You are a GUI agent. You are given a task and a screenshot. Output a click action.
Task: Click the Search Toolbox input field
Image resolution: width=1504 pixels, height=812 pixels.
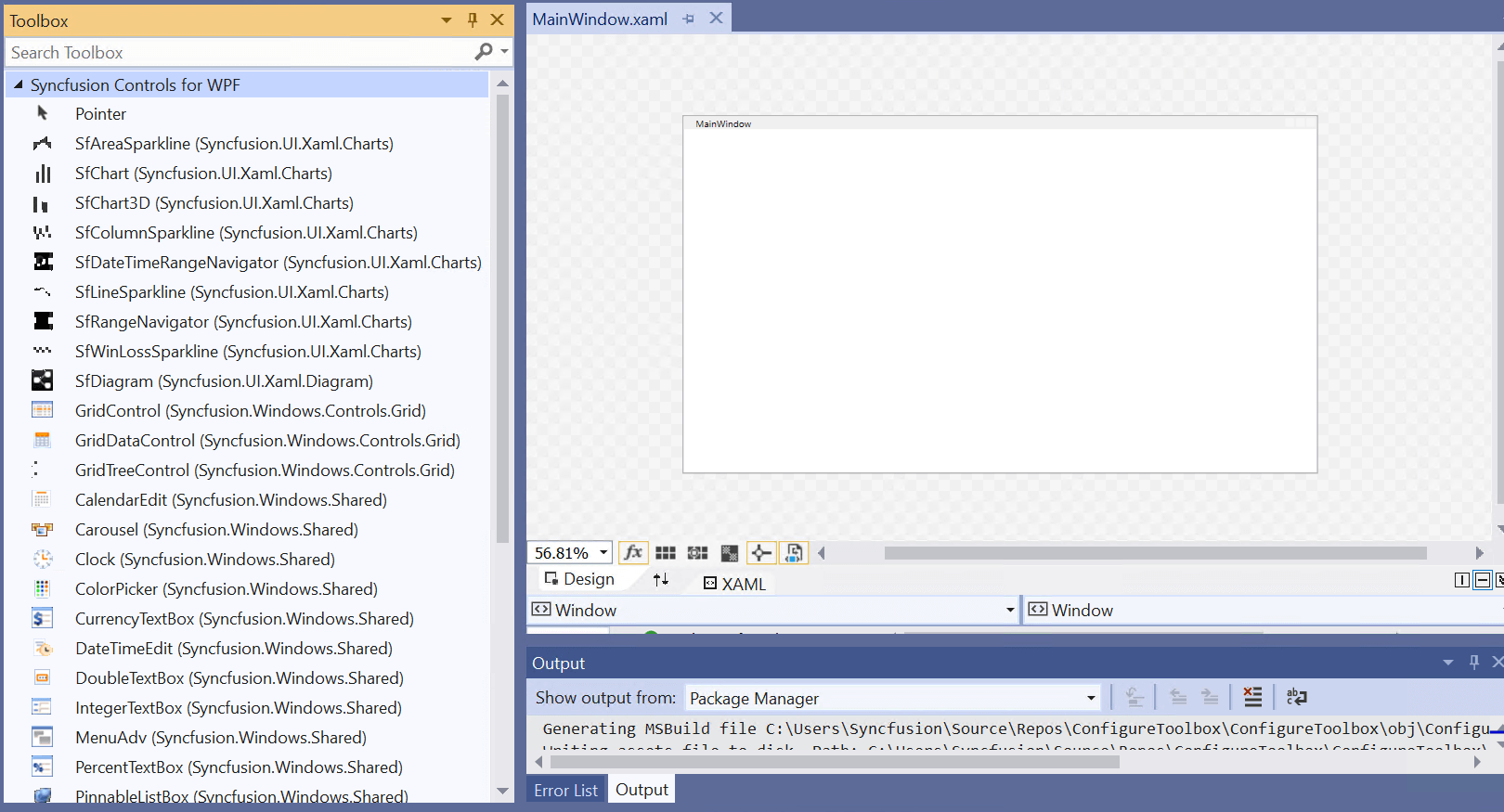point(240,52)
